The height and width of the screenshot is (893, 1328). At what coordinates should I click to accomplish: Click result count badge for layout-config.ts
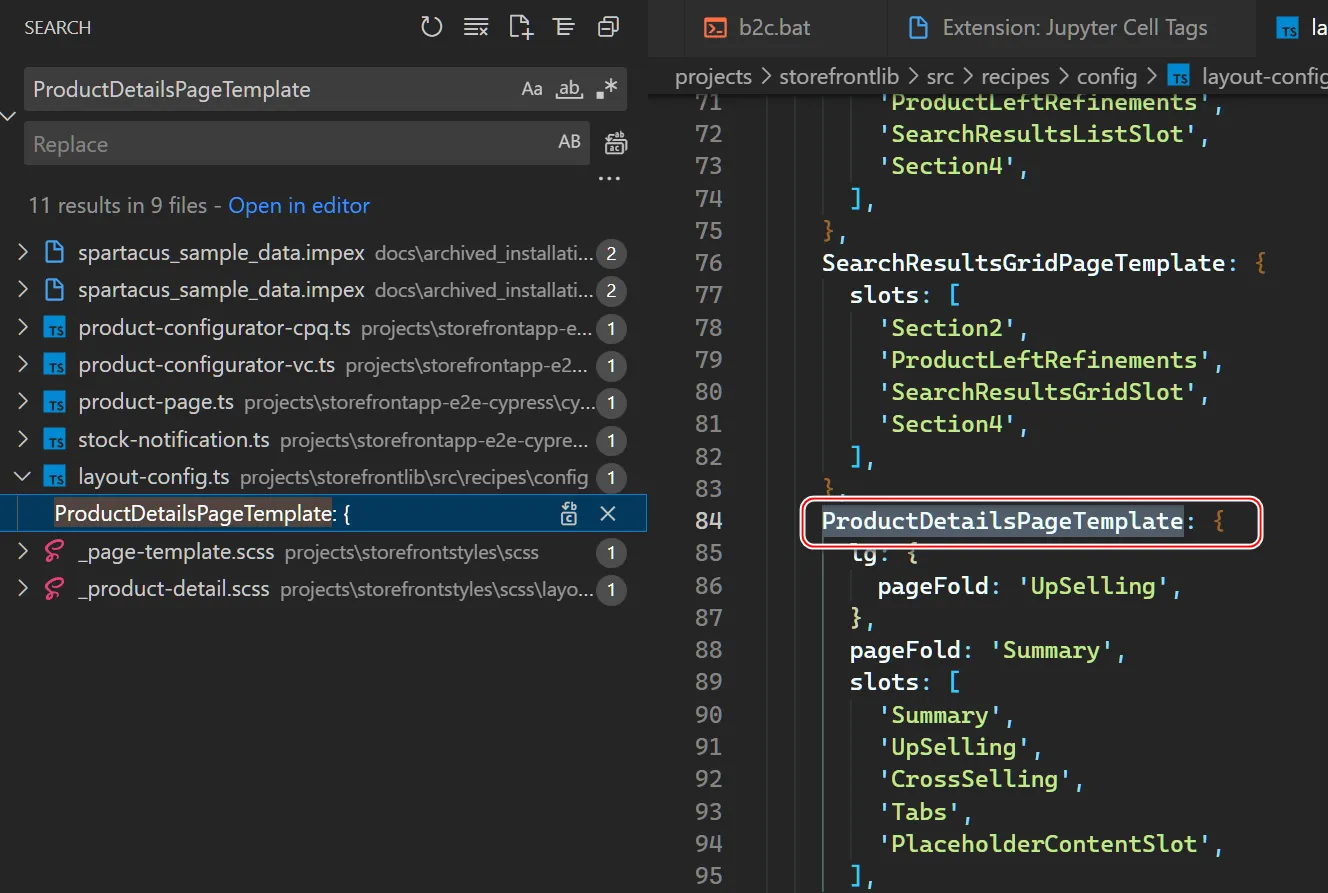[x=611, y=477]
